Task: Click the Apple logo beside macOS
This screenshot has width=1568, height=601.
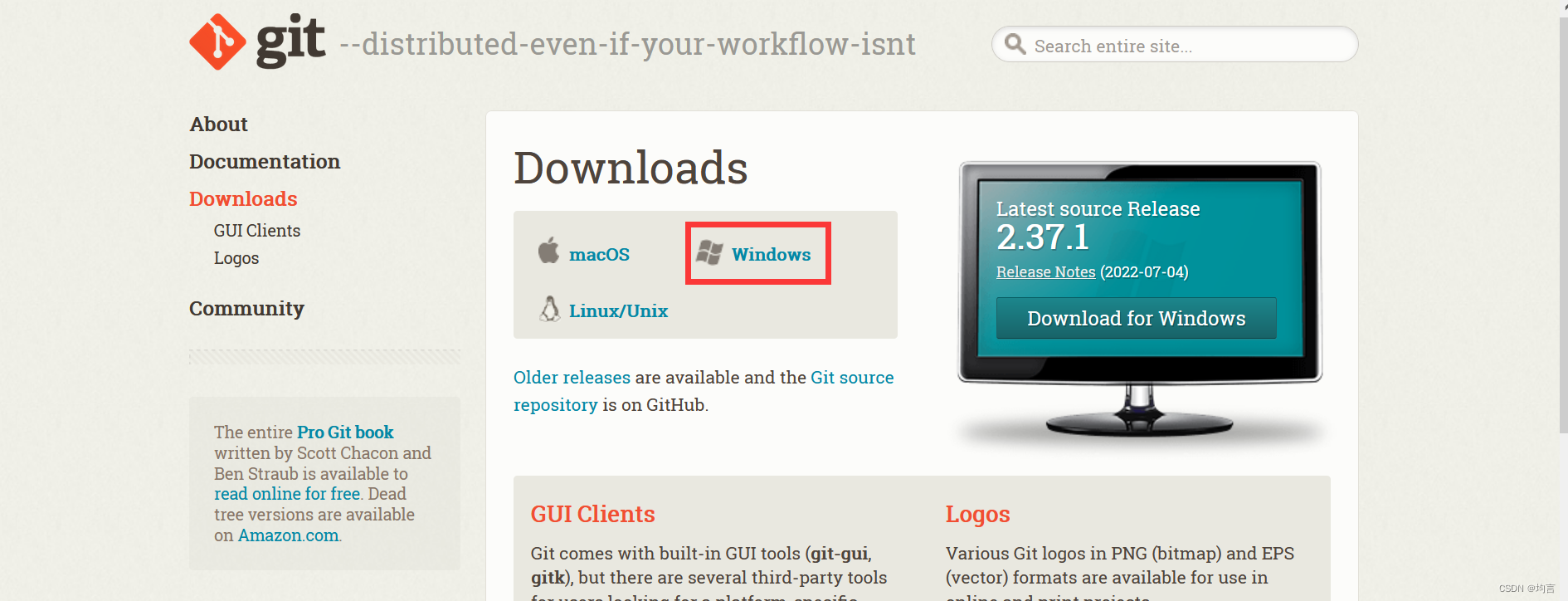Action: tap(548, 250)
